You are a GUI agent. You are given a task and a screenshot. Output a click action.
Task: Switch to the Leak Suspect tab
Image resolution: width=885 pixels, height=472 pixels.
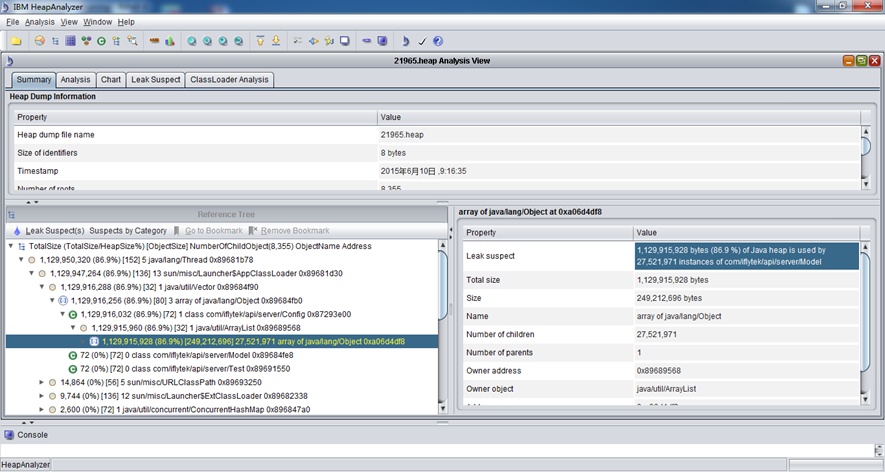(x=156, y=80)
